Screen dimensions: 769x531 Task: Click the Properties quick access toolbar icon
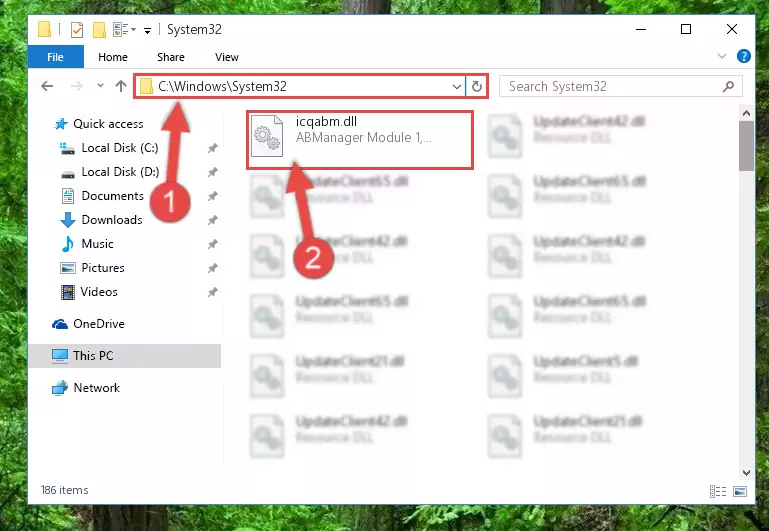point(77,30)
